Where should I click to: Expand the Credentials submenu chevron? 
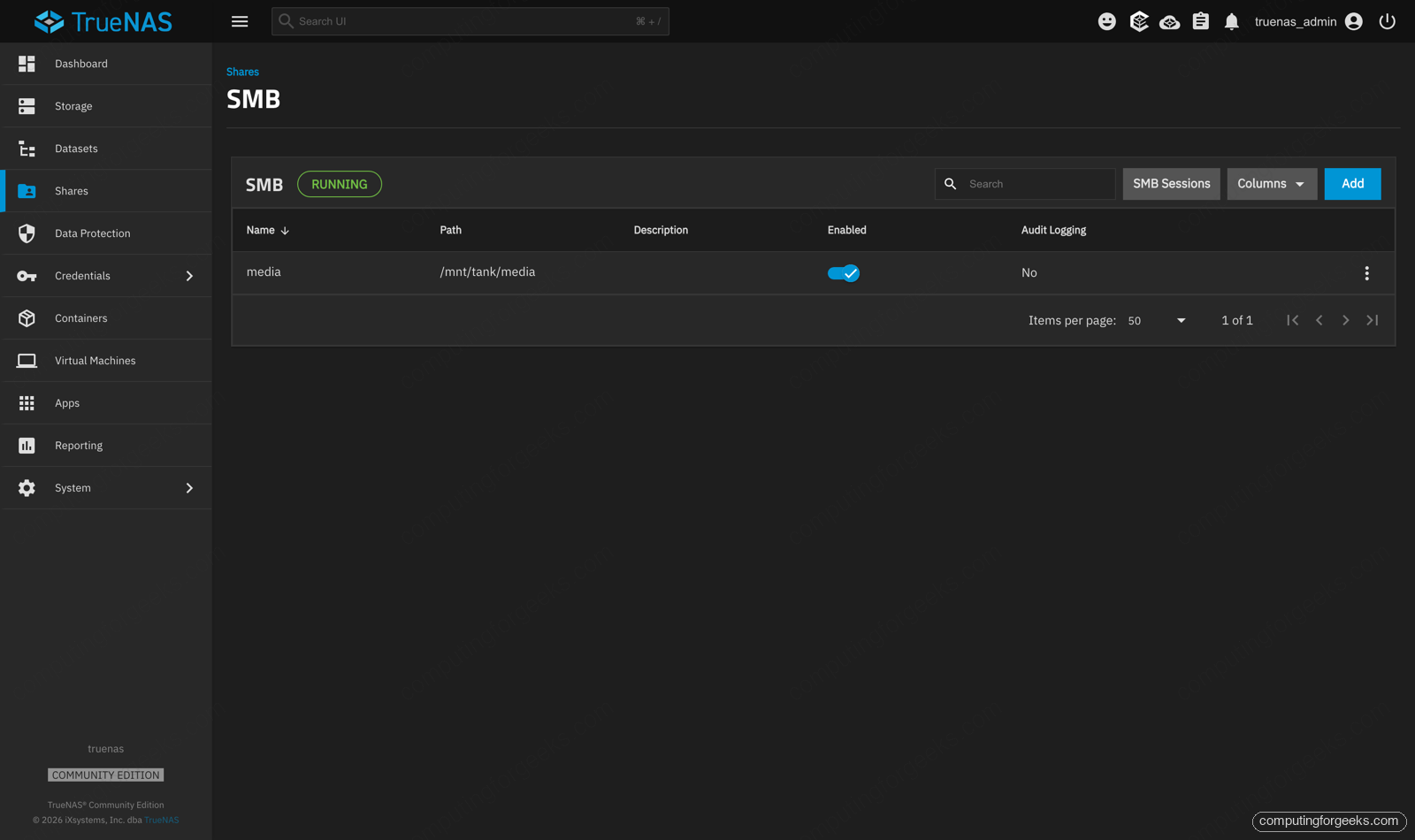pyautogui.click(x=189, y=276)
